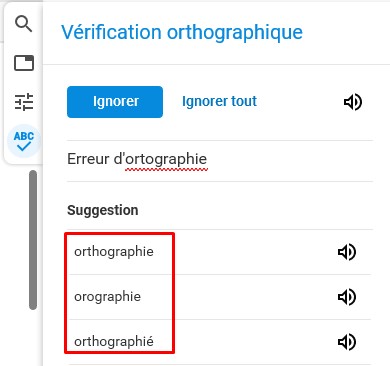Play pronunciation of orthographié suggestion
Screen dimensions: 390x366
[347, 342]
